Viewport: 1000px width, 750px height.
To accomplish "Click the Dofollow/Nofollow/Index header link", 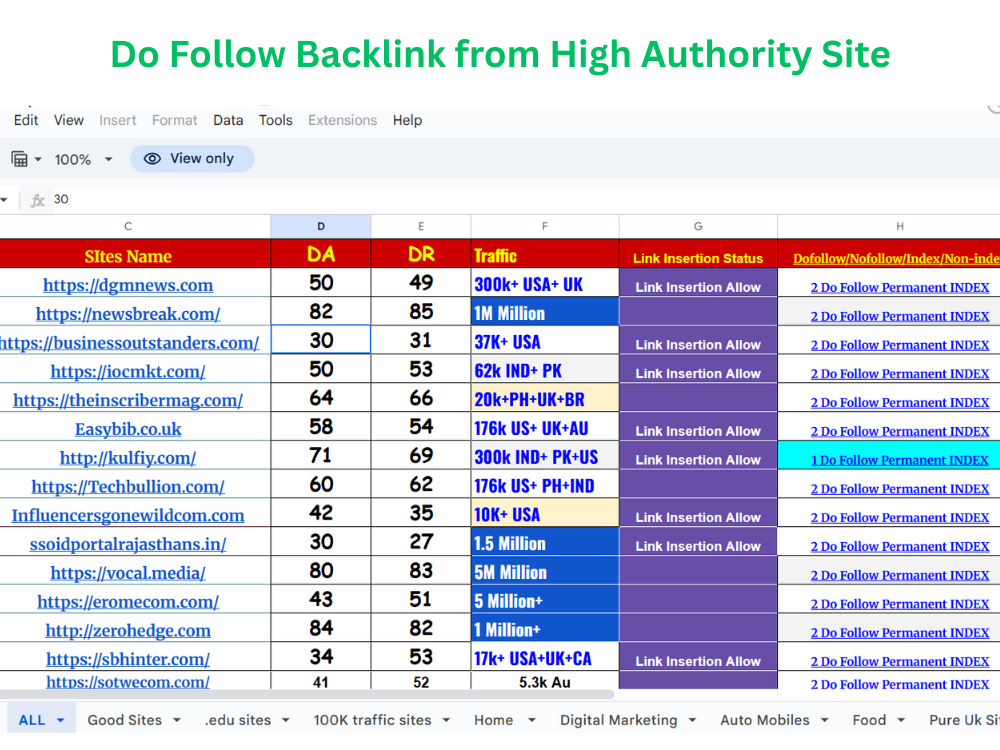I will 896,258.
